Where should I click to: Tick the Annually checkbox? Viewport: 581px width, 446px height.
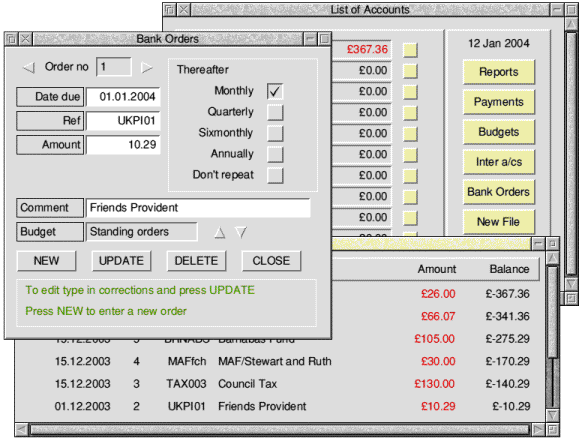tap(275, 154)
